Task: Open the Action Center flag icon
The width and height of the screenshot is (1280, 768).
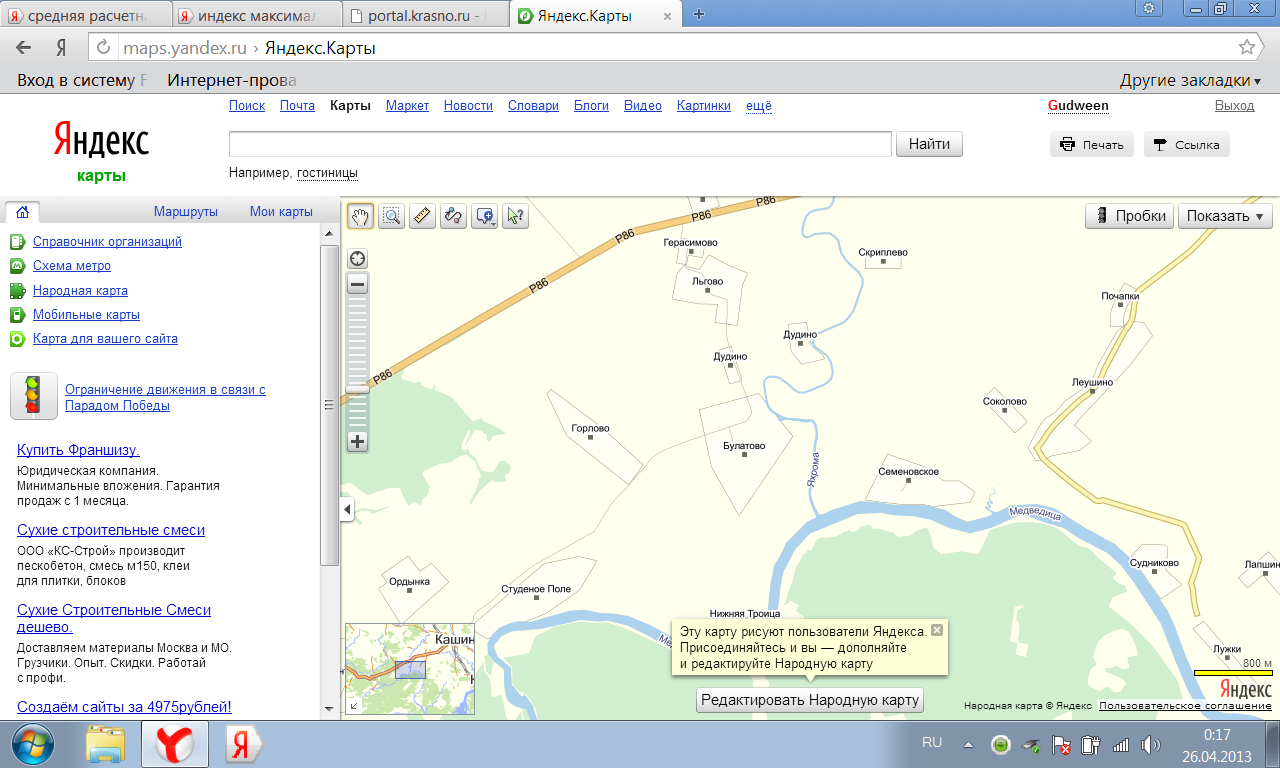Action: 1060,745
